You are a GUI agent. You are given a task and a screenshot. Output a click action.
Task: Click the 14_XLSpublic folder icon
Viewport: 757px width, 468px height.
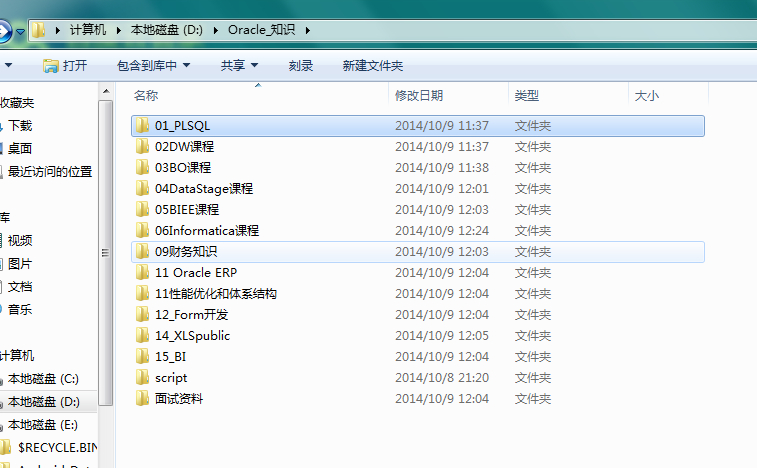click(142, 336)
